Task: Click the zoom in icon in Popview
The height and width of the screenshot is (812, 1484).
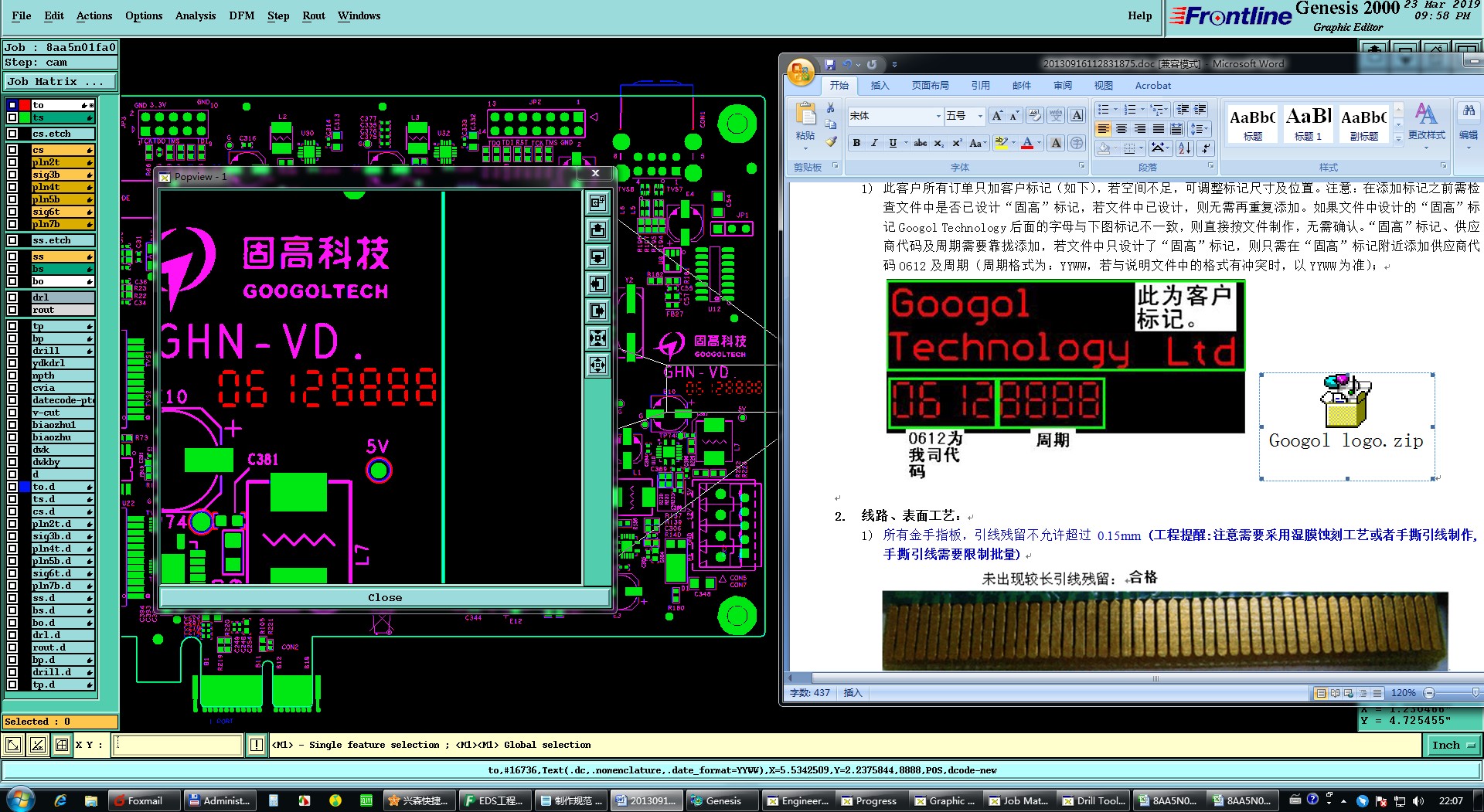Action: point(597,338)
